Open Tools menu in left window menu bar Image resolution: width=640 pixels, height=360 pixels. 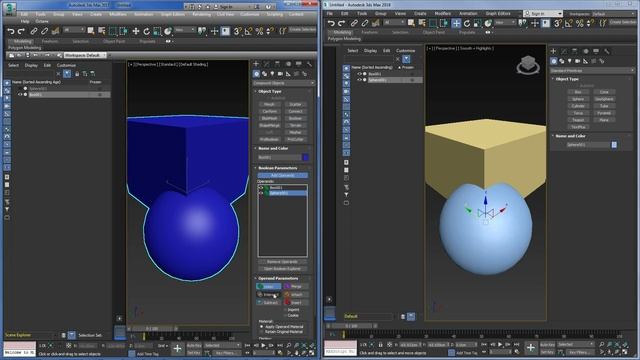40,14
